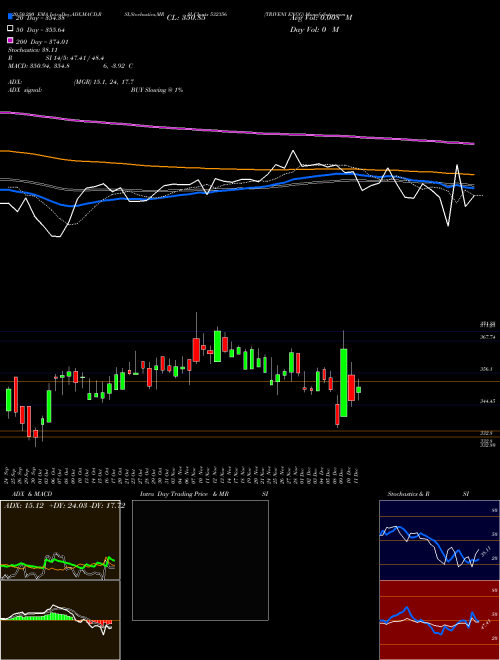Screen dimensions: 500x660
Task: Click the 344.45 price axis label
Action: (488, 402)
